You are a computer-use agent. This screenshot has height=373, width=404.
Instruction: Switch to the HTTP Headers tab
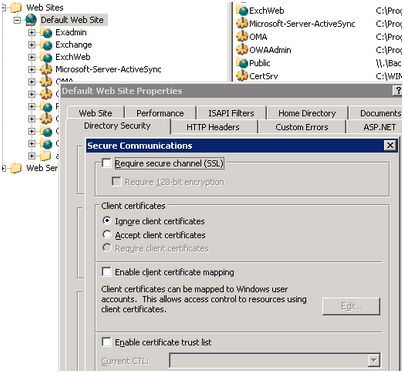click(x=213, y=127)
